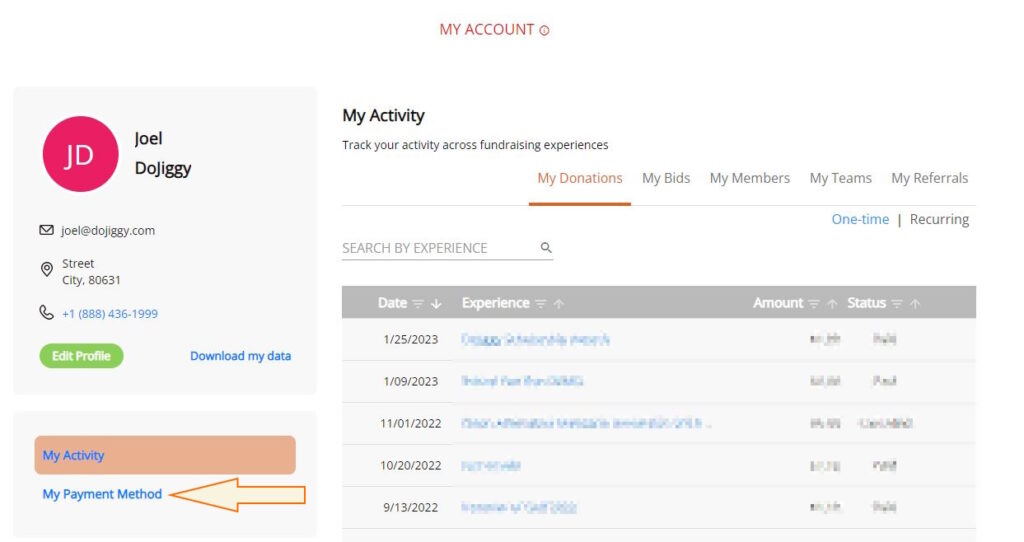Viewport: 1024px width, 542px height.
Task: Click the Date column header
Action: coord(392,303)
